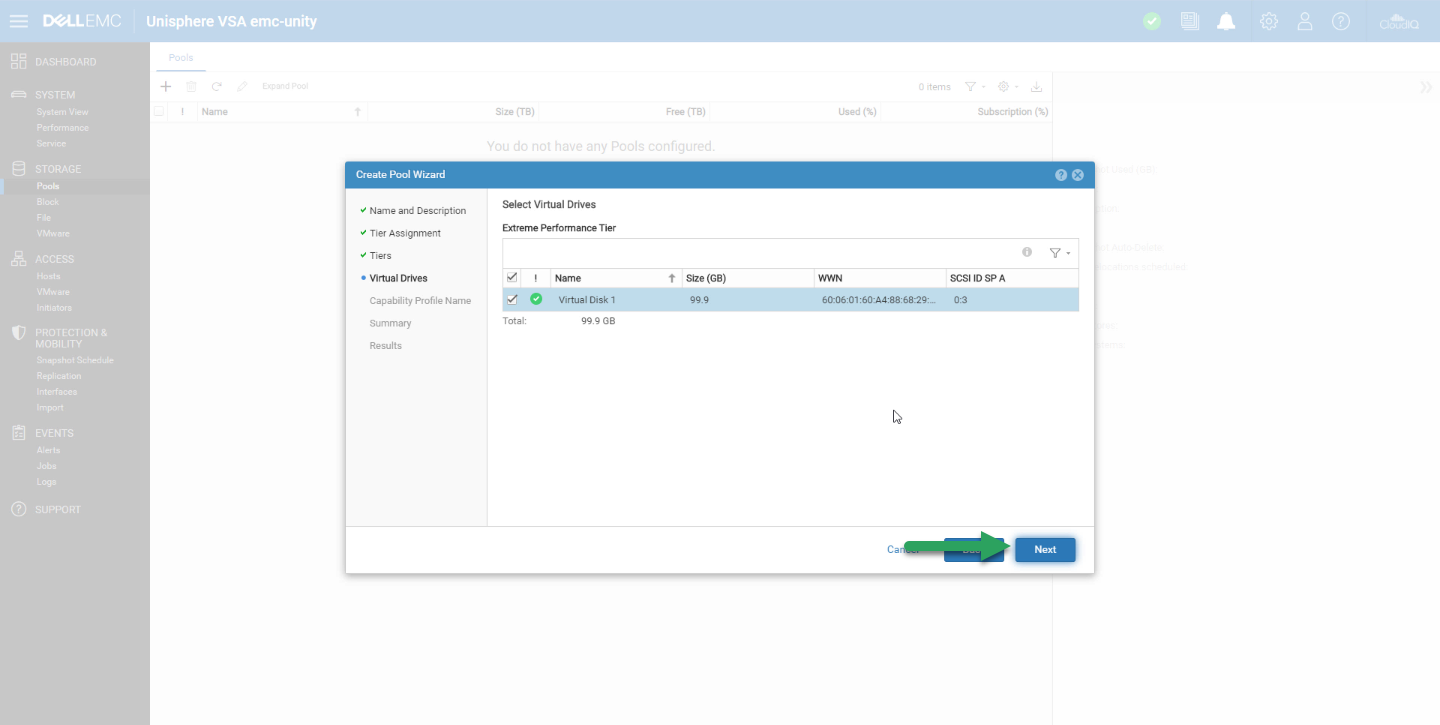1440x725 pixels.
Task: Click the Storage section icon in sidebar
Action: click(18, 169)
